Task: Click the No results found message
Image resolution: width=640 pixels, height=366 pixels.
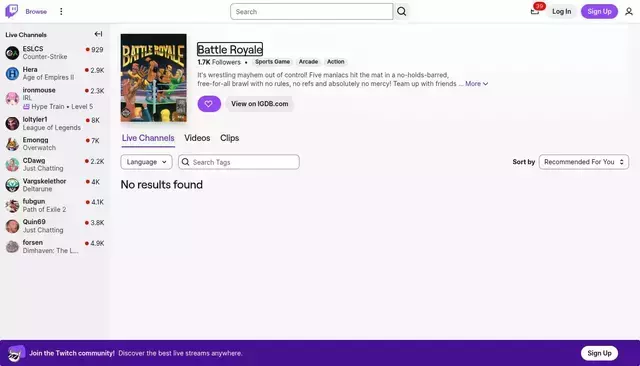Action: [162, 184]
